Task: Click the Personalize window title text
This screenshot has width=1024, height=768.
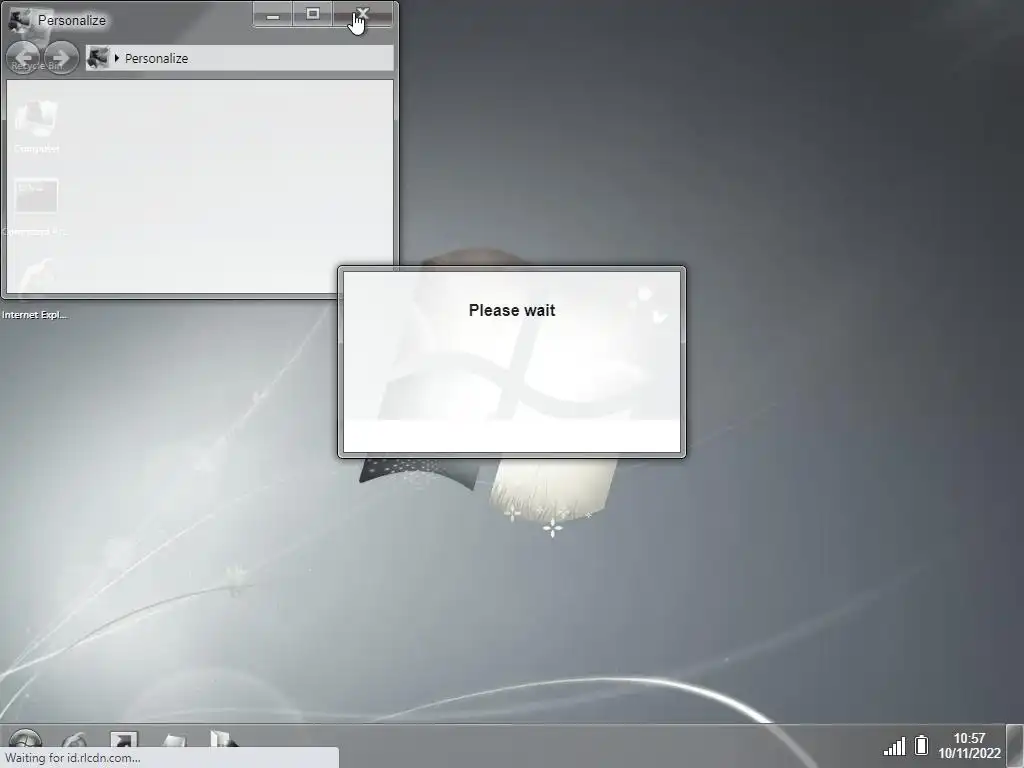Action: (72, 20)
